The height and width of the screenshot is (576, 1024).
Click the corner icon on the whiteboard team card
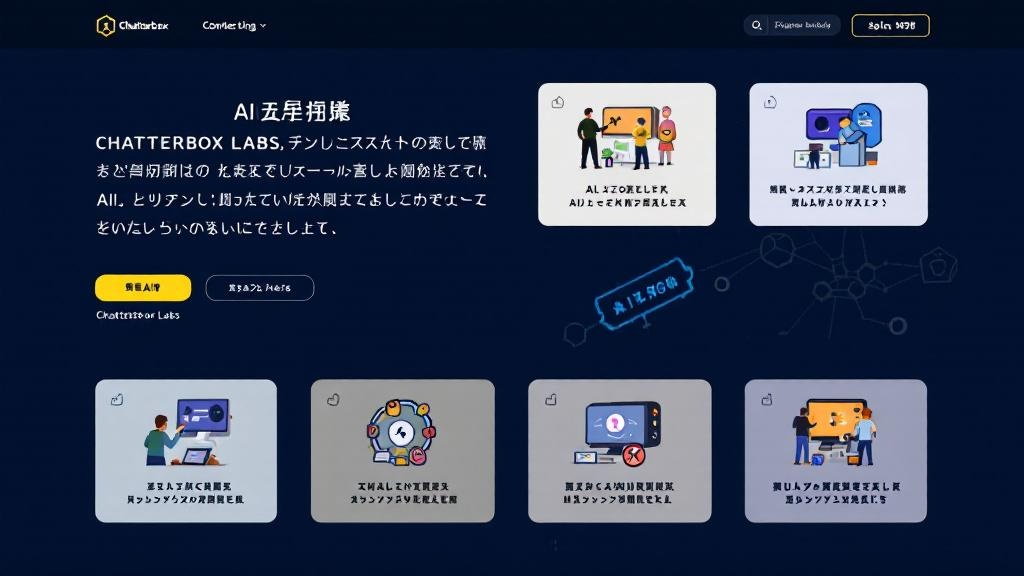click(x=558, y=102)
